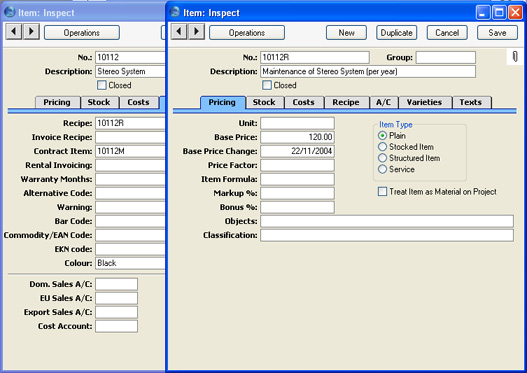Open Operations menu in background window
This screenshot has width=527, height=373.
pyautogui.click(x=82, y=33)
